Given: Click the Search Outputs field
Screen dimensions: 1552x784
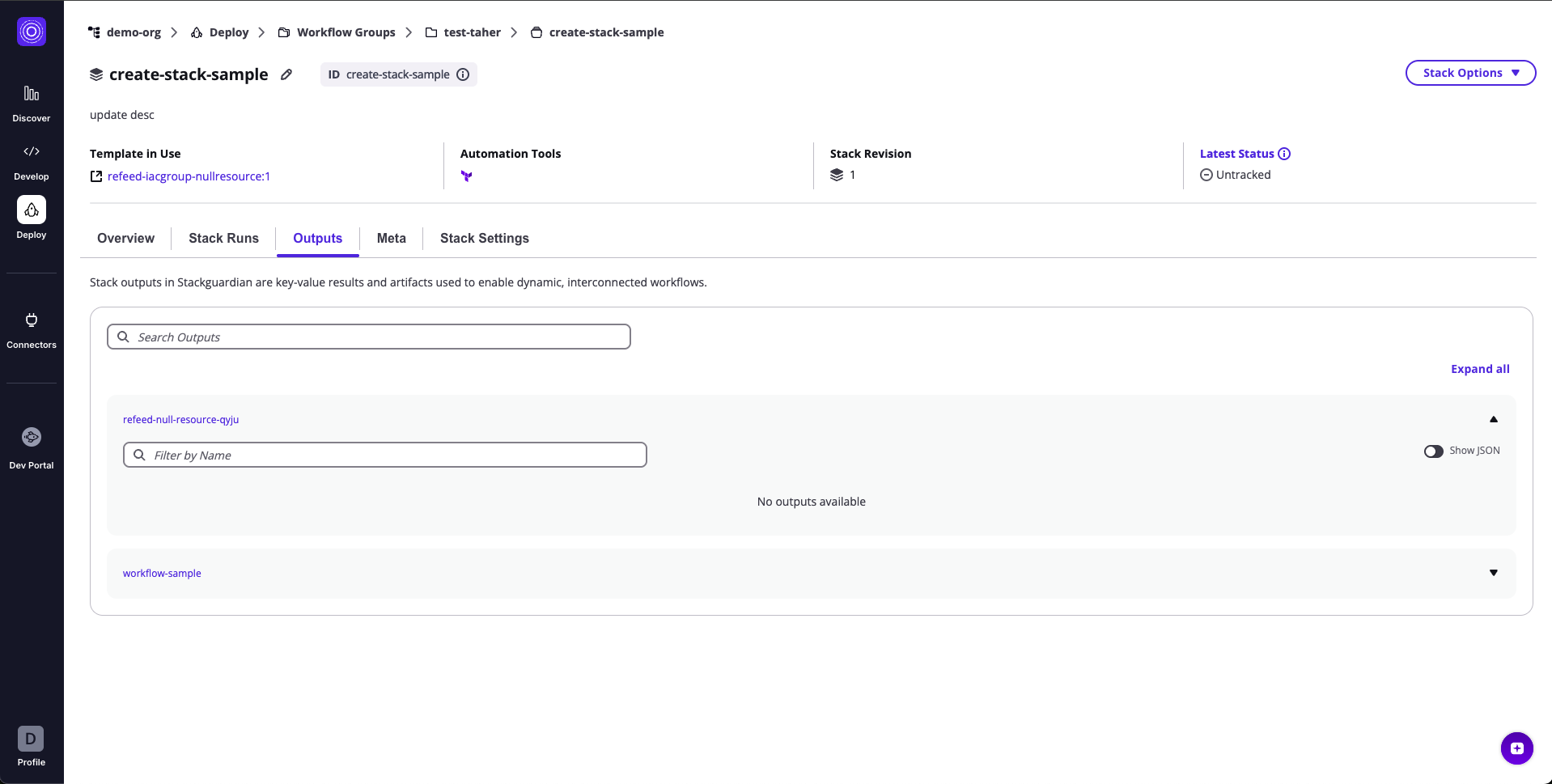Looking at the screenshot, I should [369, 337].
